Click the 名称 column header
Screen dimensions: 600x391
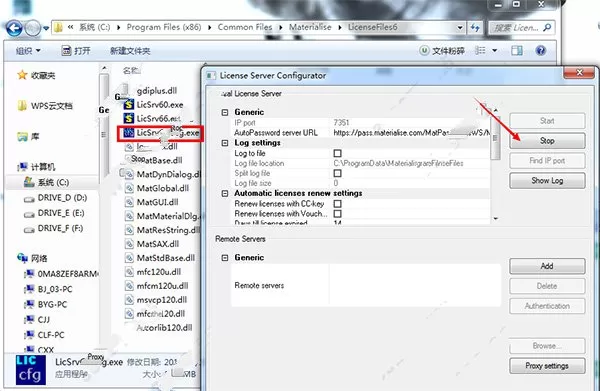coord(131,70)
